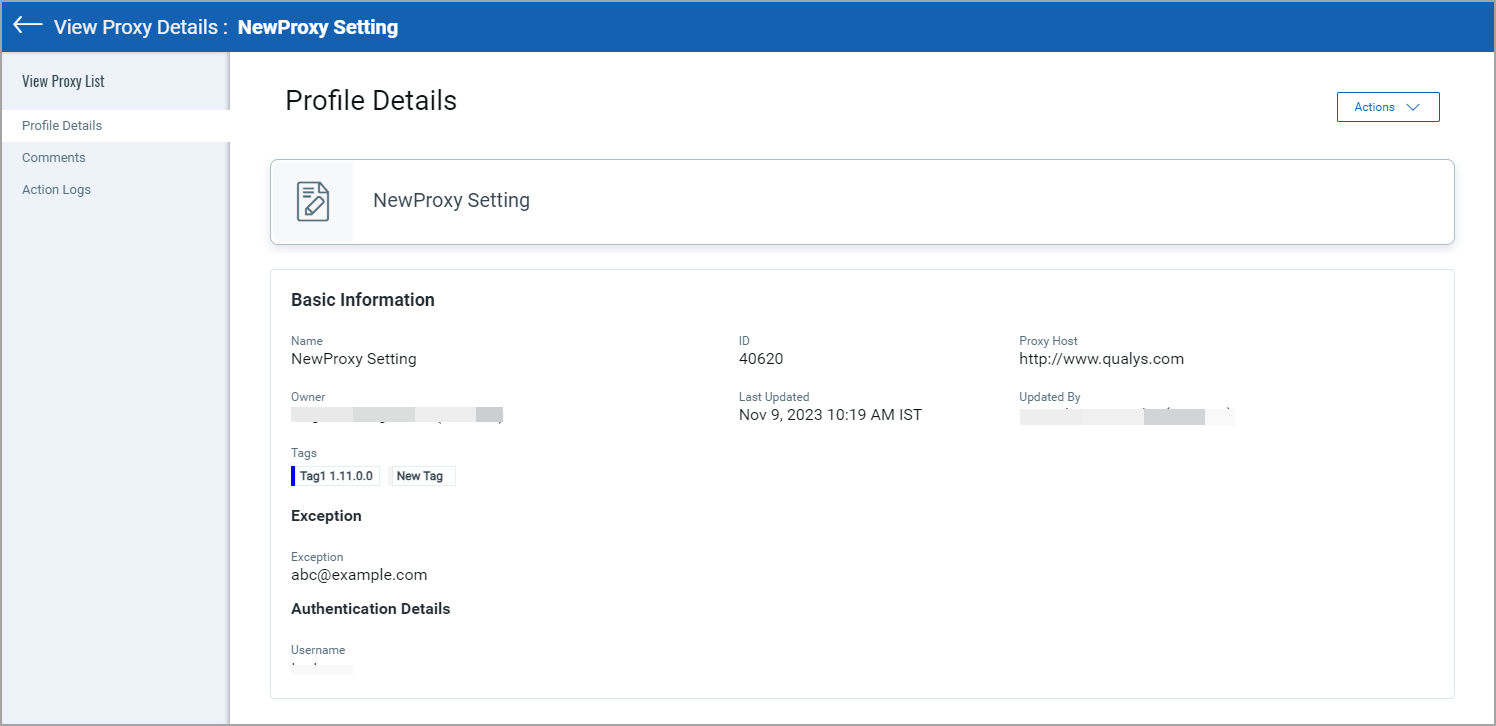The width and height of the screenshot is (1496, 726).
Task: Click the Profile Details page heading
Action: pyautogui.click(x=371, y=101)
